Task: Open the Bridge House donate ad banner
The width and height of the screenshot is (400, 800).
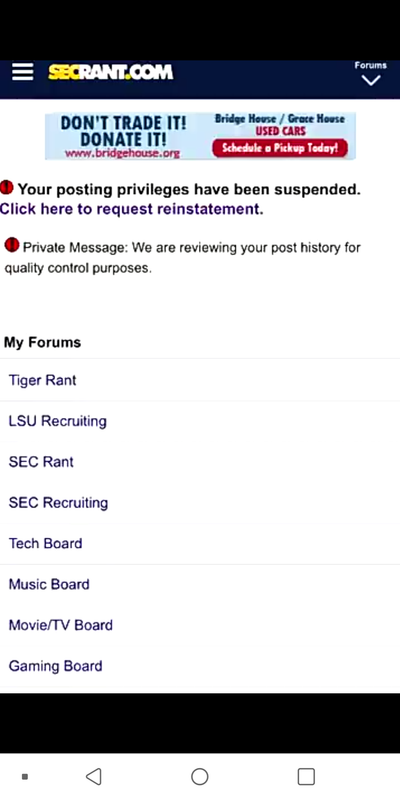Action: tap(200, 136)
